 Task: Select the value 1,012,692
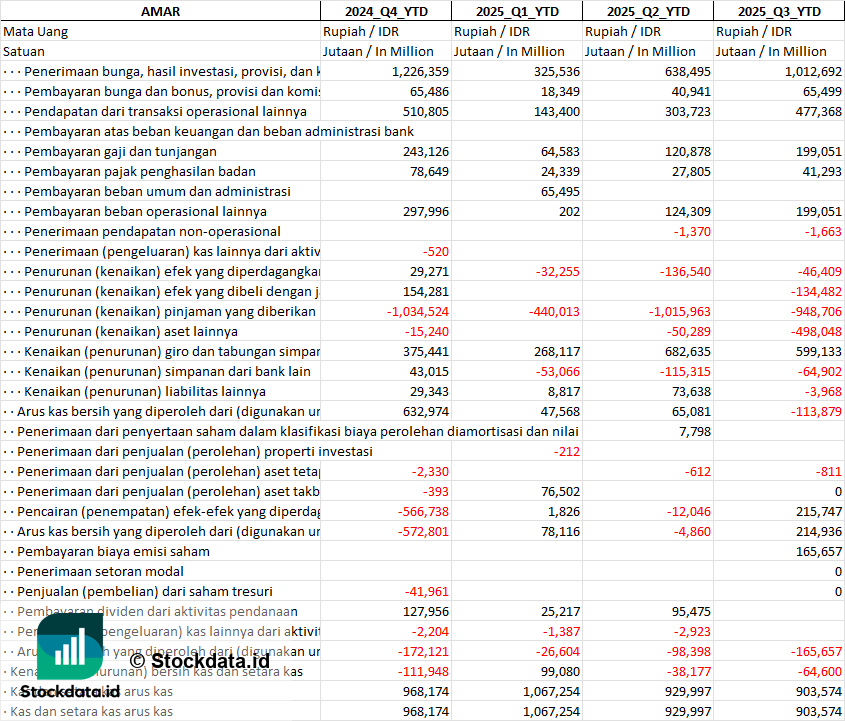coord(813,71)
